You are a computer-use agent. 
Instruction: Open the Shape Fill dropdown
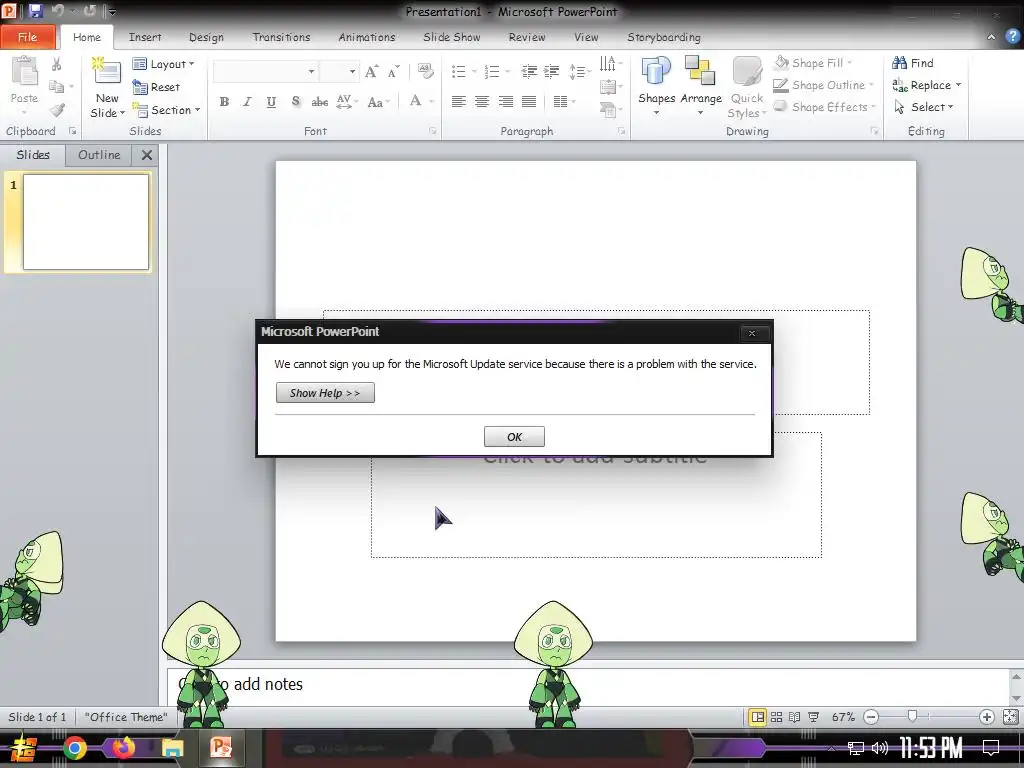click(x=814, y=63)
